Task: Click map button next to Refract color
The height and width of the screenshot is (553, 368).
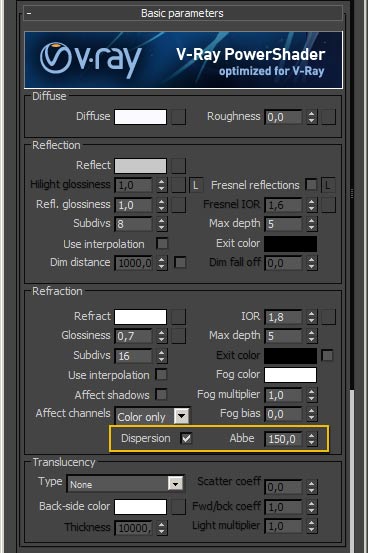Action: [x=179, y=317]
